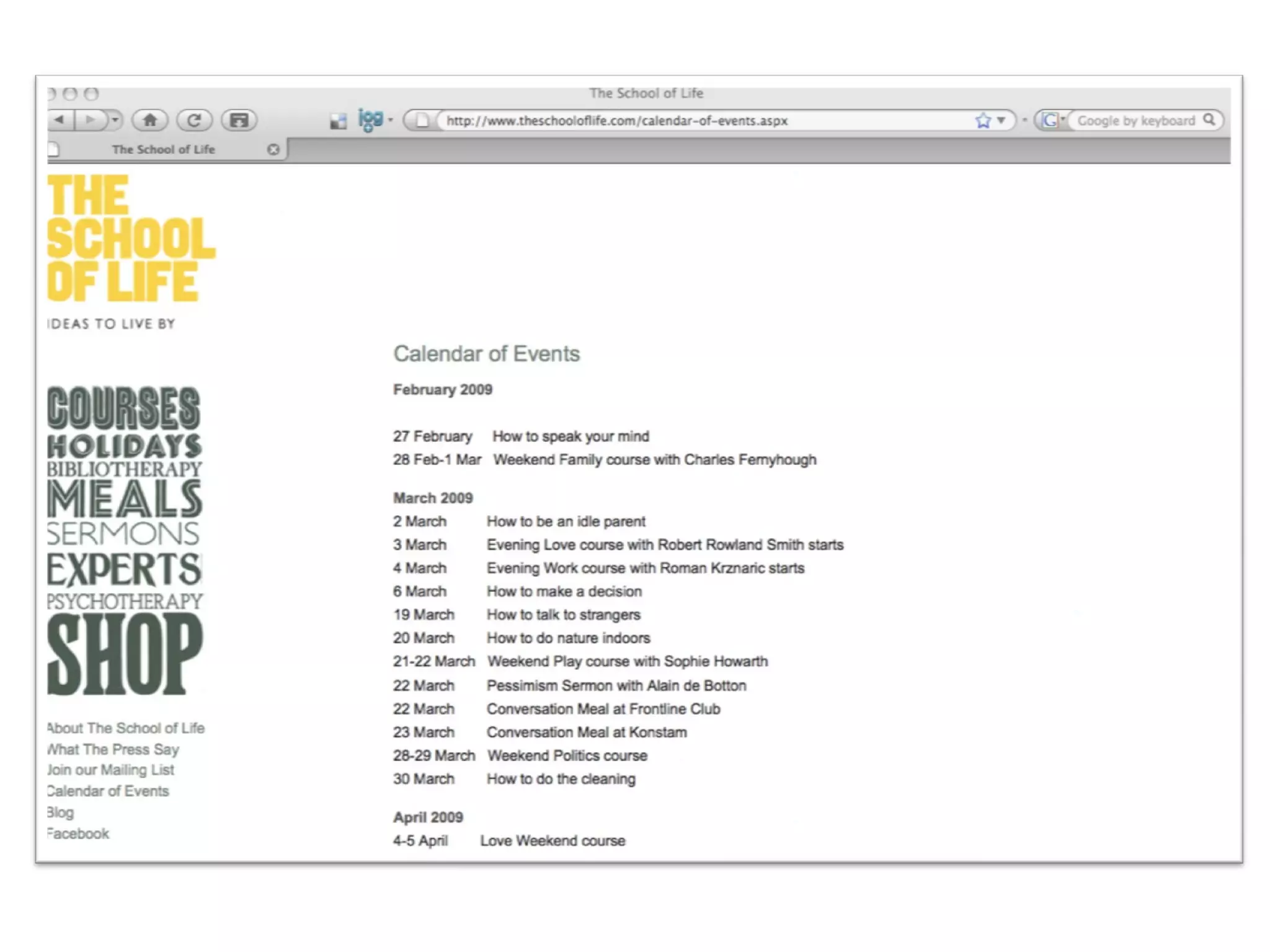Click the search magnifier icon
Image resolution: width=1270 pixels, height=952 pixels.
tap(1209, 120)
